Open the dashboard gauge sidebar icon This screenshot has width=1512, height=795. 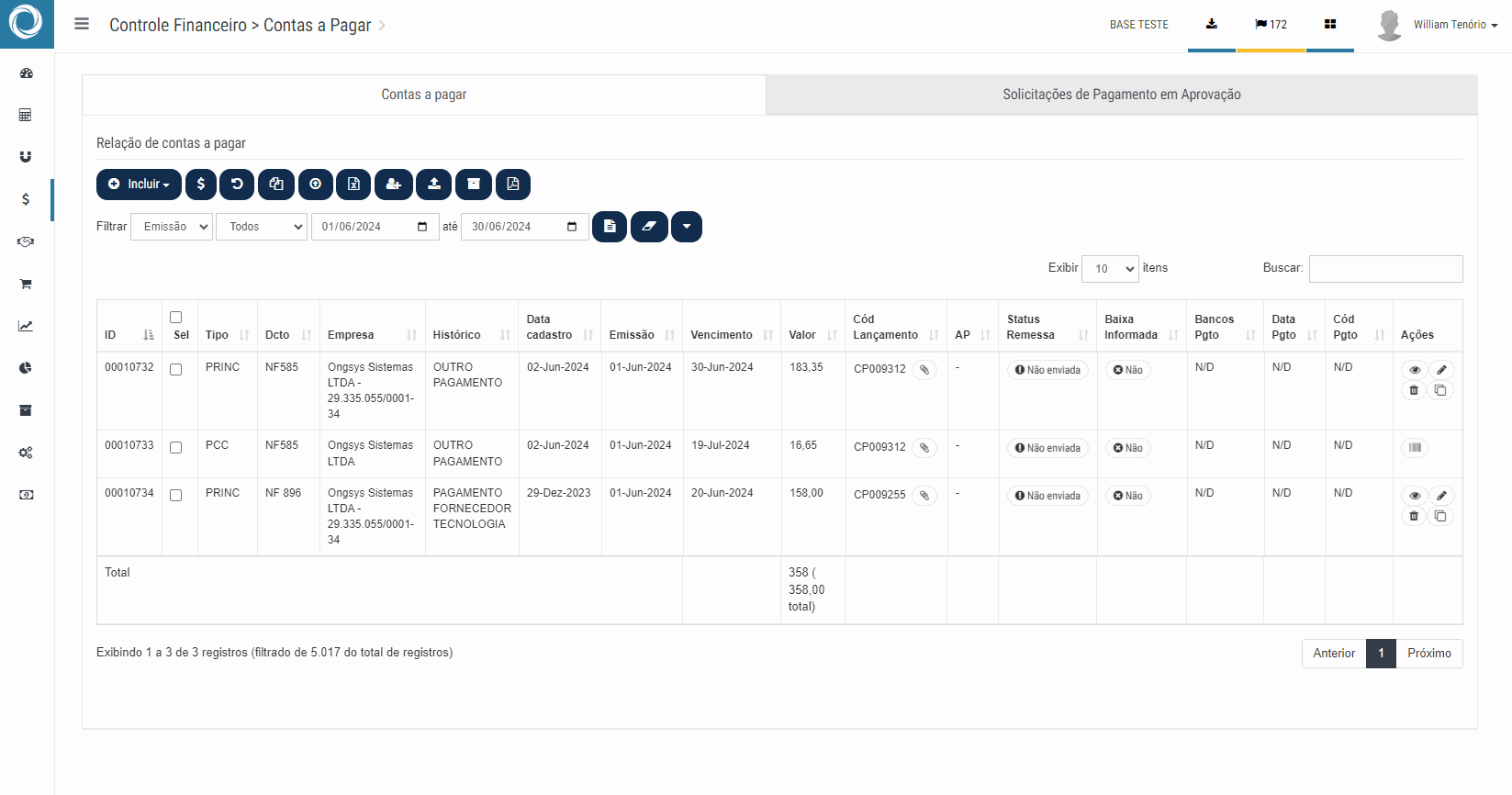tap(26, 73)
